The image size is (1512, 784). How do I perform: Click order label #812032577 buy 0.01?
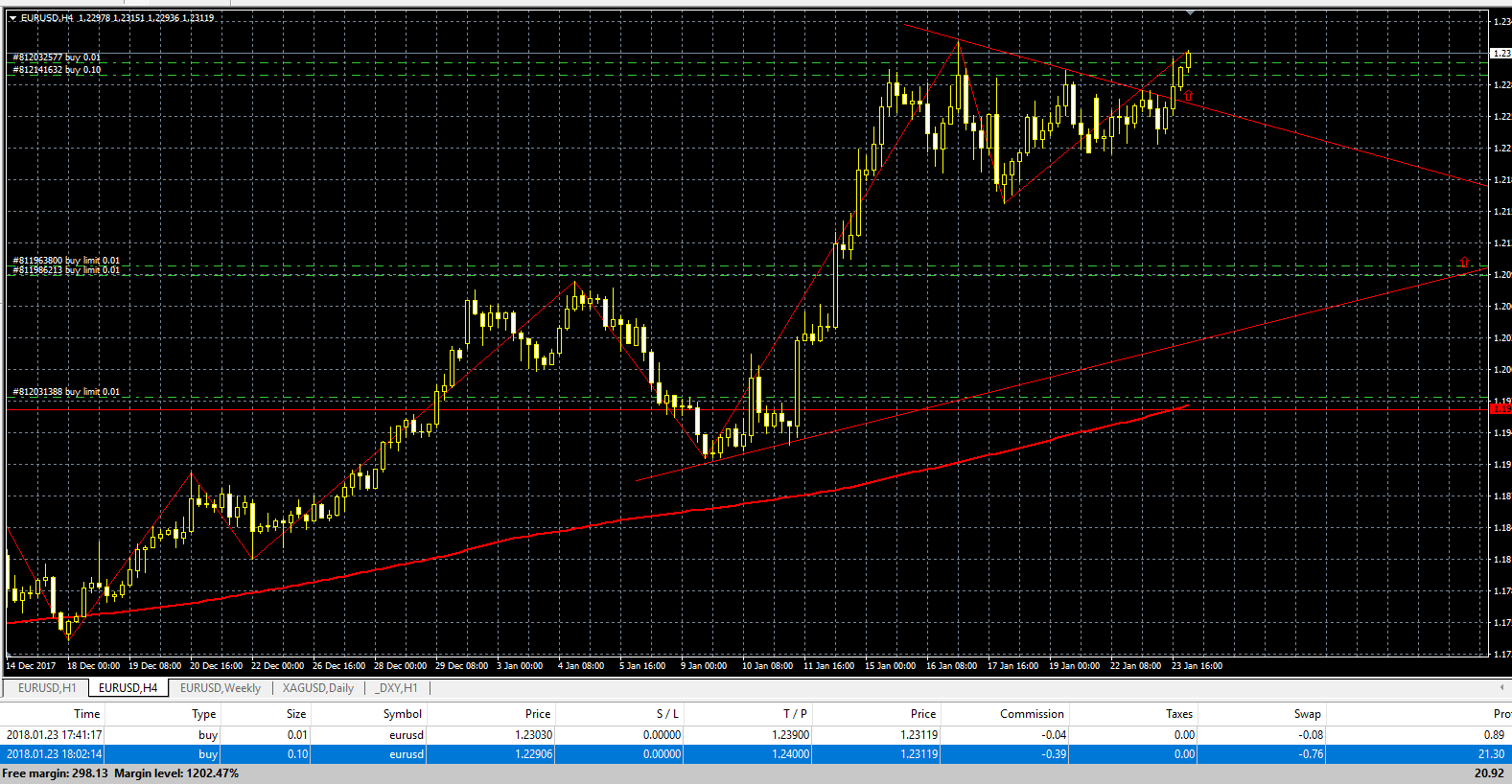point(57,58)
